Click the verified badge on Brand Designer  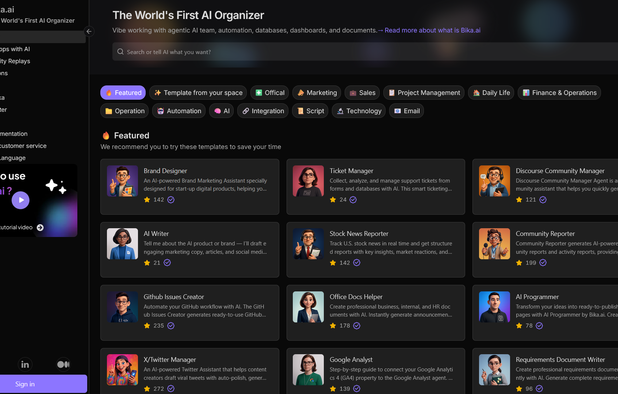171,200
